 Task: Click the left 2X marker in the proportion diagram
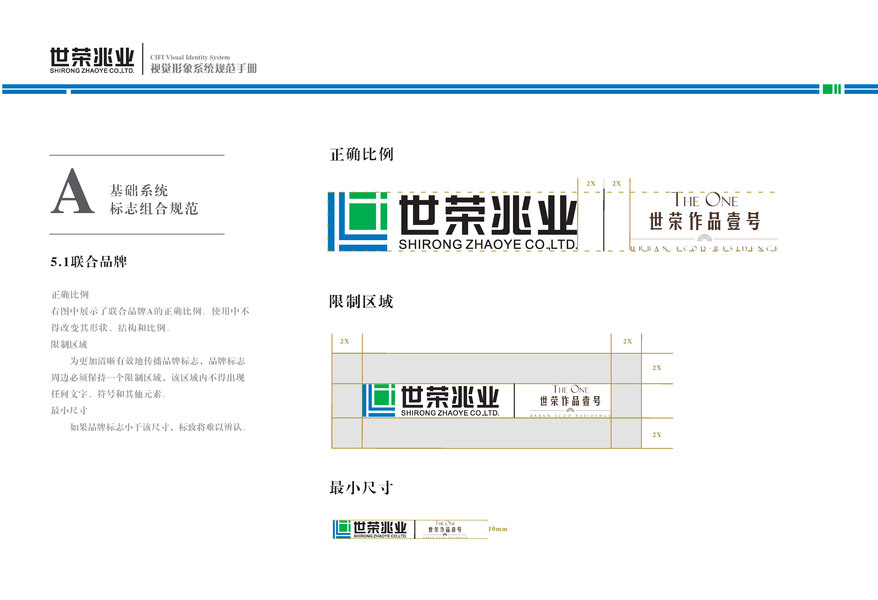pyautogui.click(x=591, y=184)
